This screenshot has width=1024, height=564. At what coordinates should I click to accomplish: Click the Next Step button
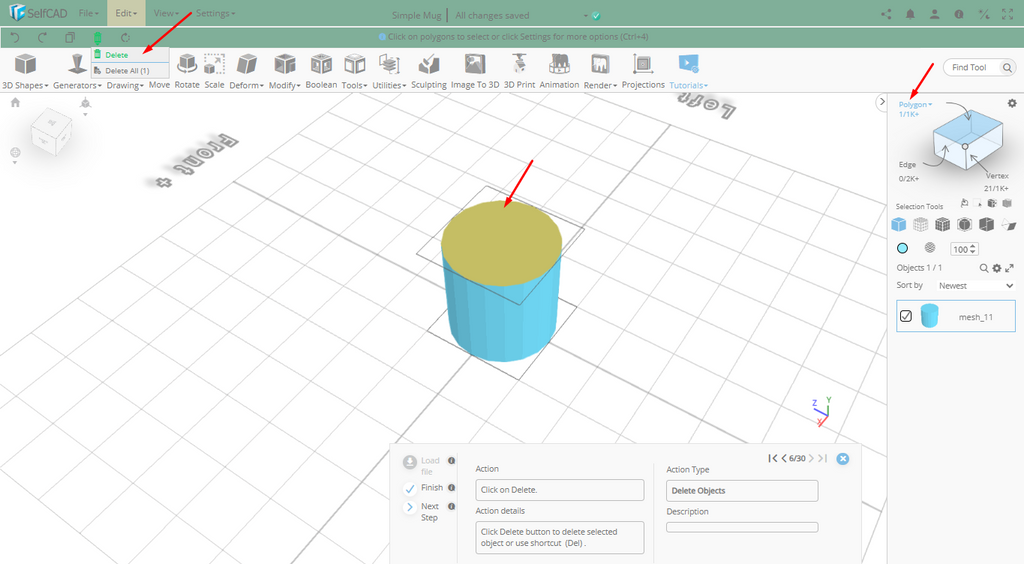pos(409,507)
